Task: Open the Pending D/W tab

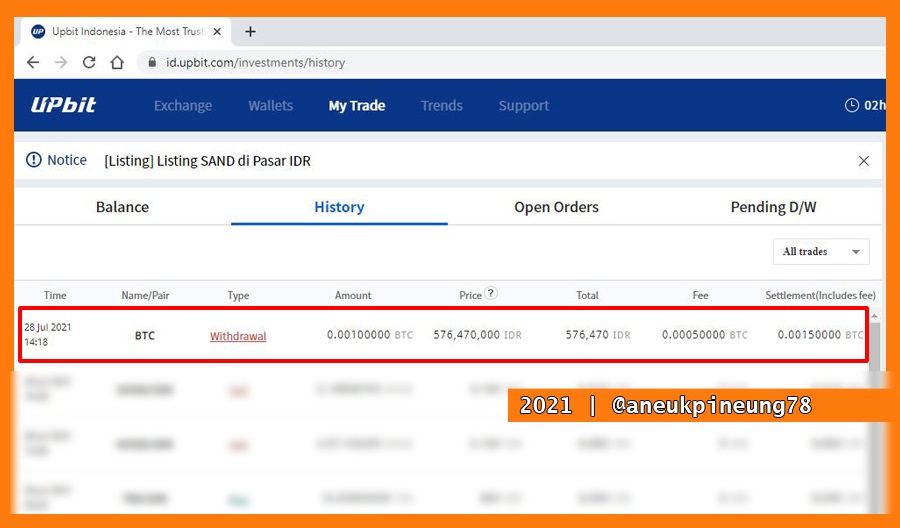Action: pos(773,207)
